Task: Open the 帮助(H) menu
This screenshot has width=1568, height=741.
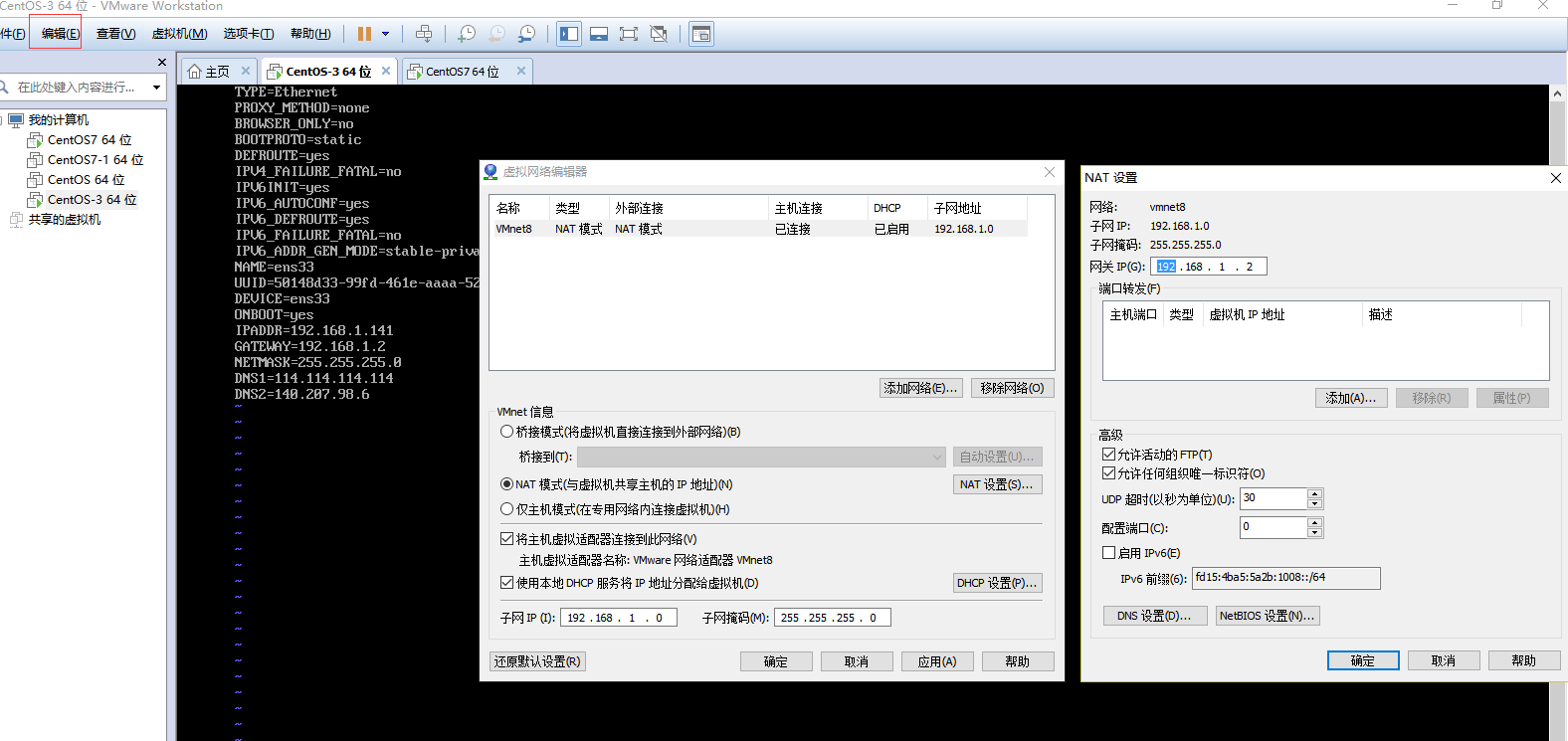Action: point(310,34)
